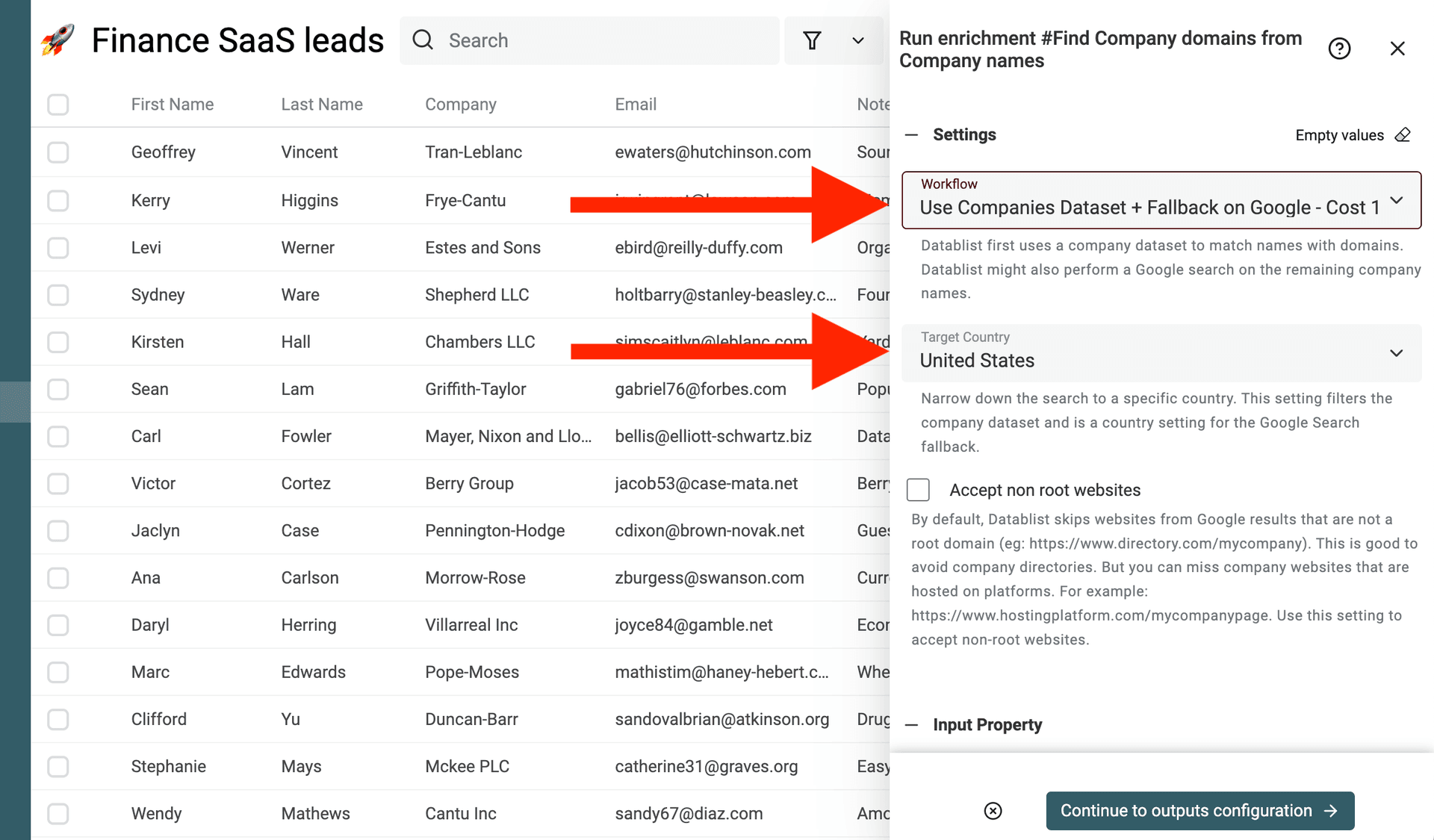Open help for the enrichment panel
The image size is (1434, 840).
pyautogui.click(x=1339, y=48)
